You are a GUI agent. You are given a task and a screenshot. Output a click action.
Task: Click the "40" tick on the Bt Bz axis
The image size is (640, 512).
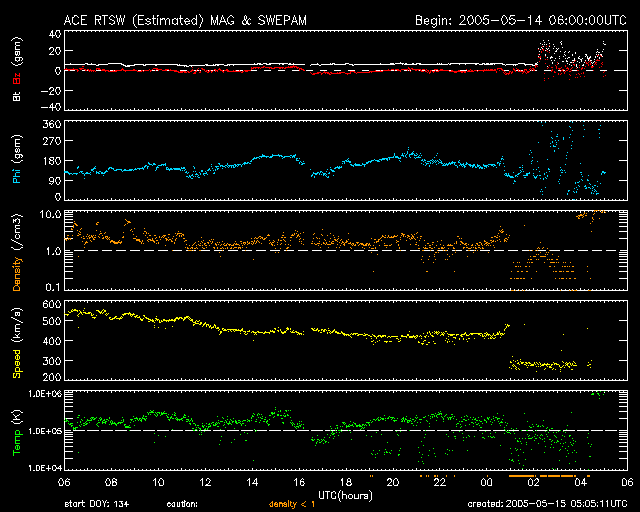click(55, 34)
